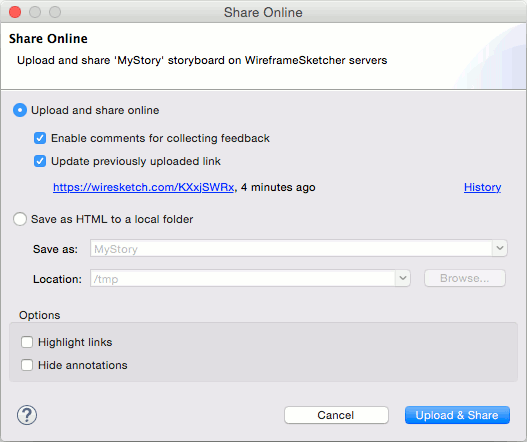Select Save as HTML to local folder

point(20,219)
